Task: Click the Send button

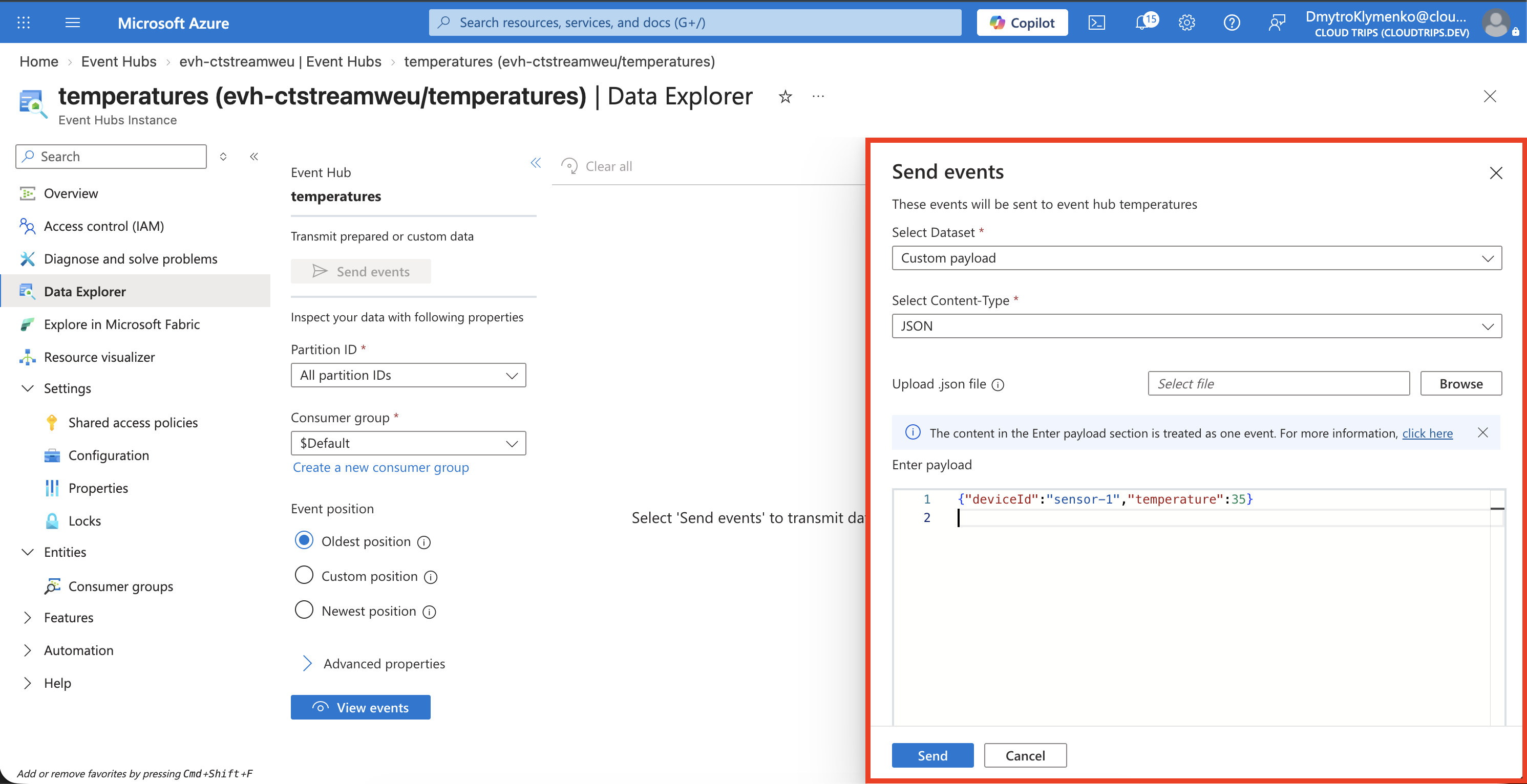Action: [x=932, y=755]
